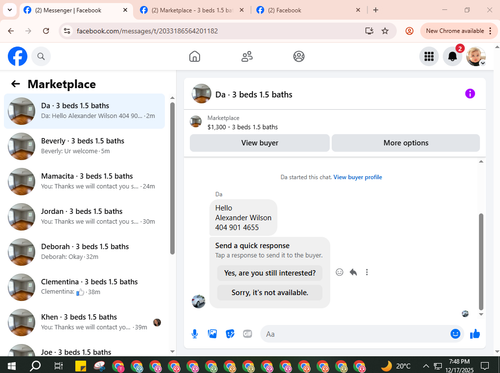Viewport: 500px width, 373px height.
Task: React to the message with emoji icon
Action: click(339, 272)
